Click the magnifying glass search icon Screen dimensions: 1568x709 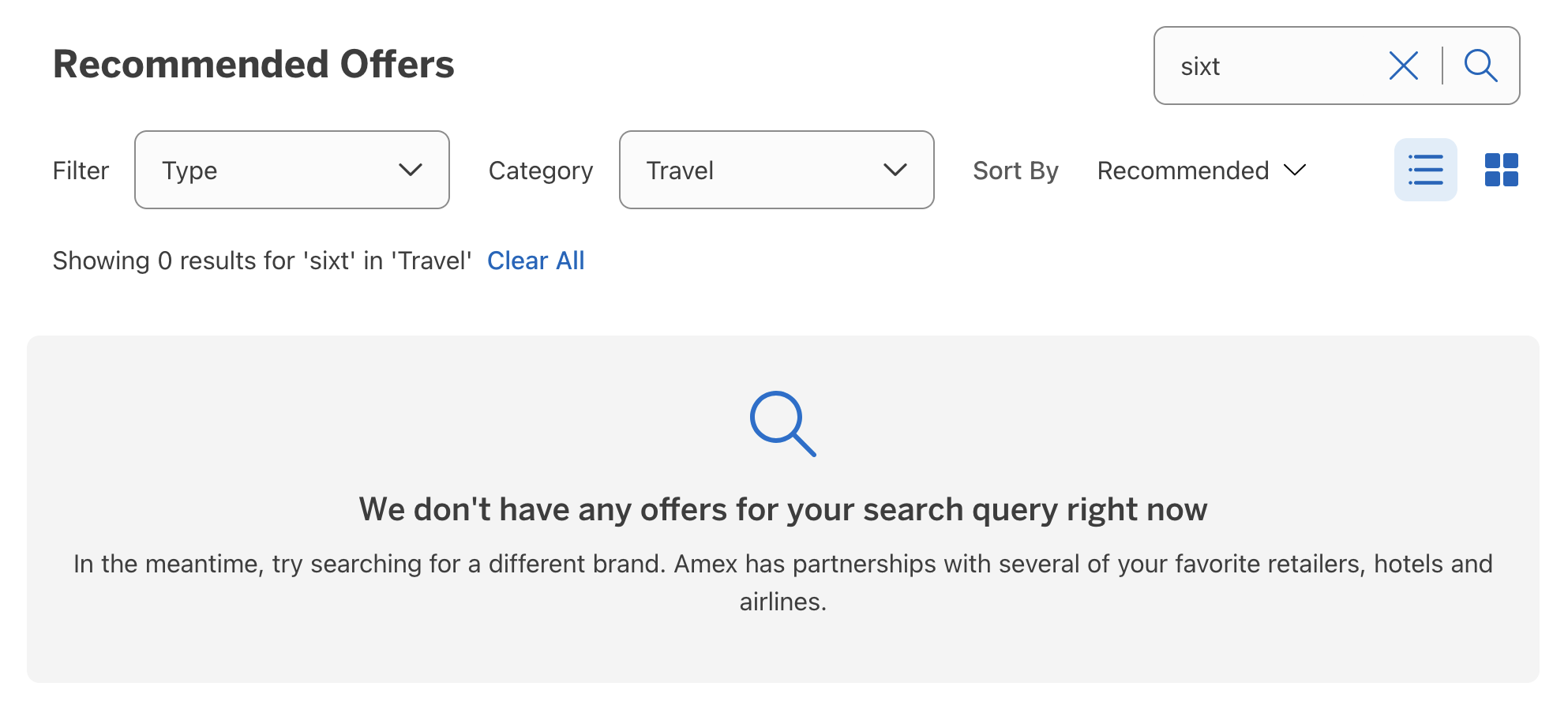tap(1480, 66)
